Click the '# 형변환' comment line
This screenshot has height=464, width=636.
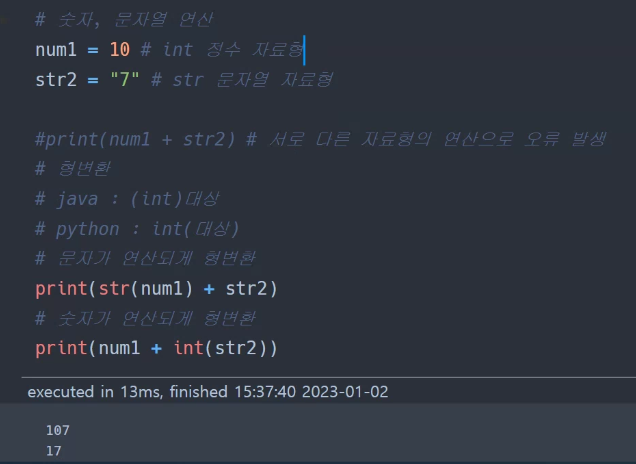tap(73, 169)
